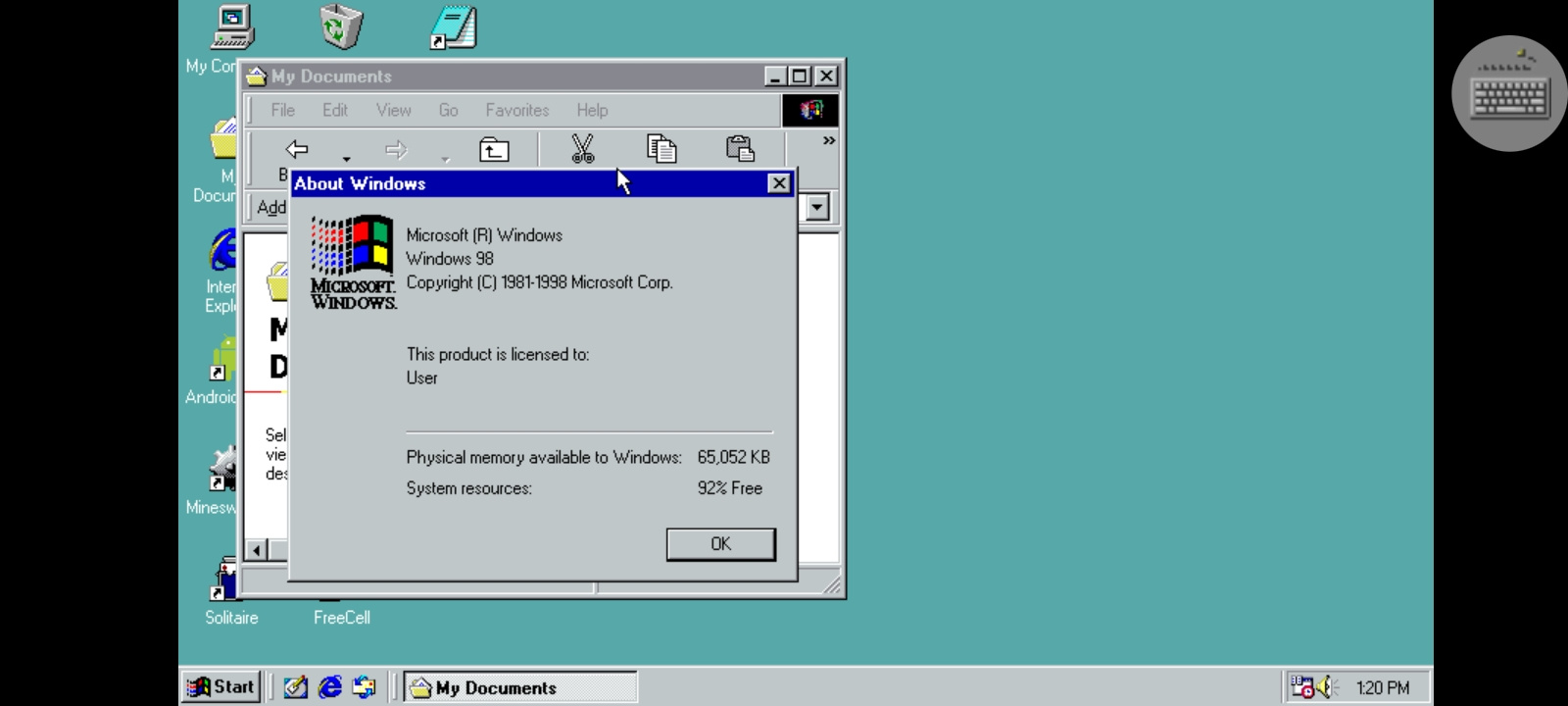
Task: Open the File menu in My Documents
Action: (282, 110)
